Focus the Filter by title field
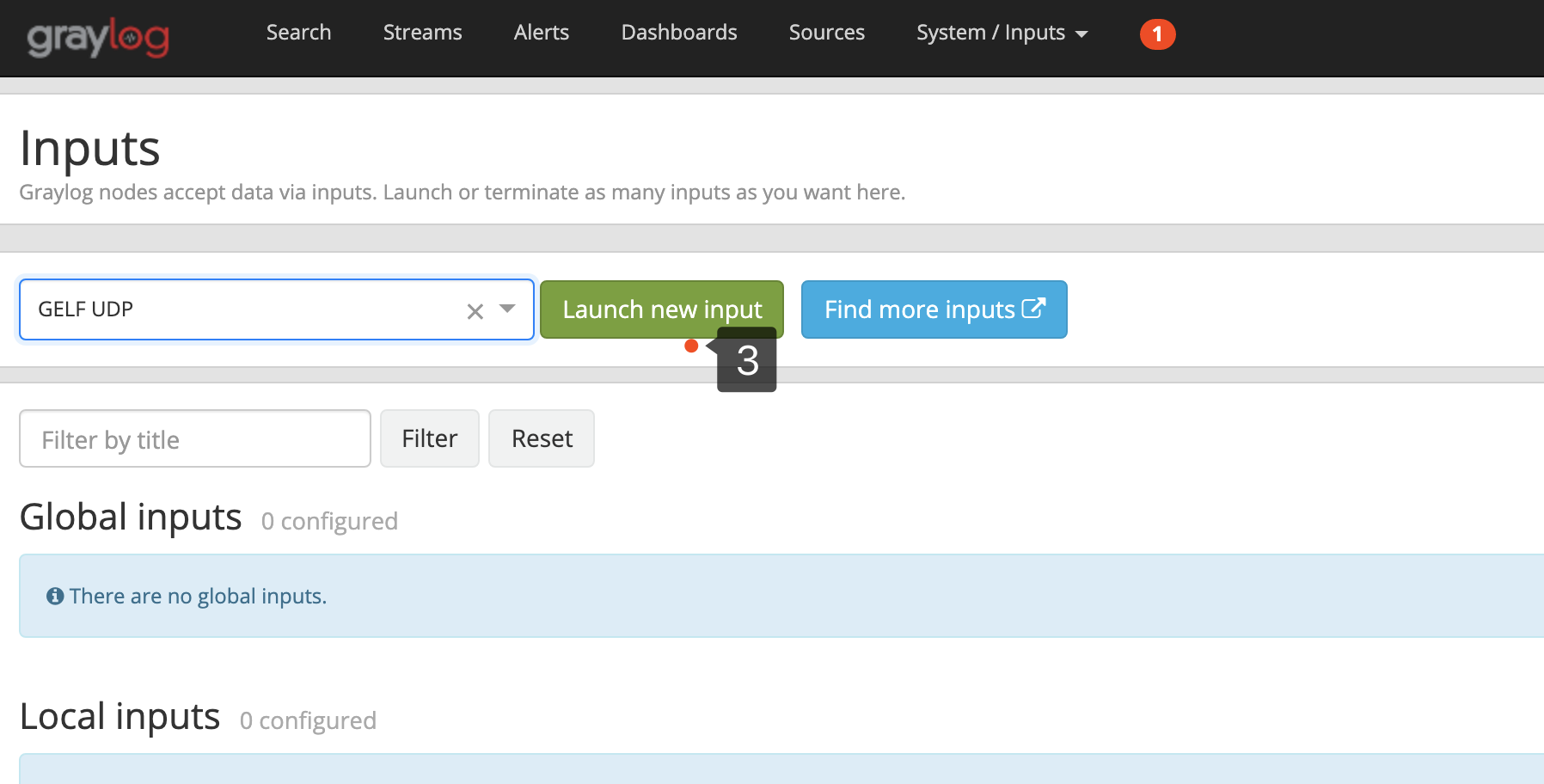 [x=195, y=438]
